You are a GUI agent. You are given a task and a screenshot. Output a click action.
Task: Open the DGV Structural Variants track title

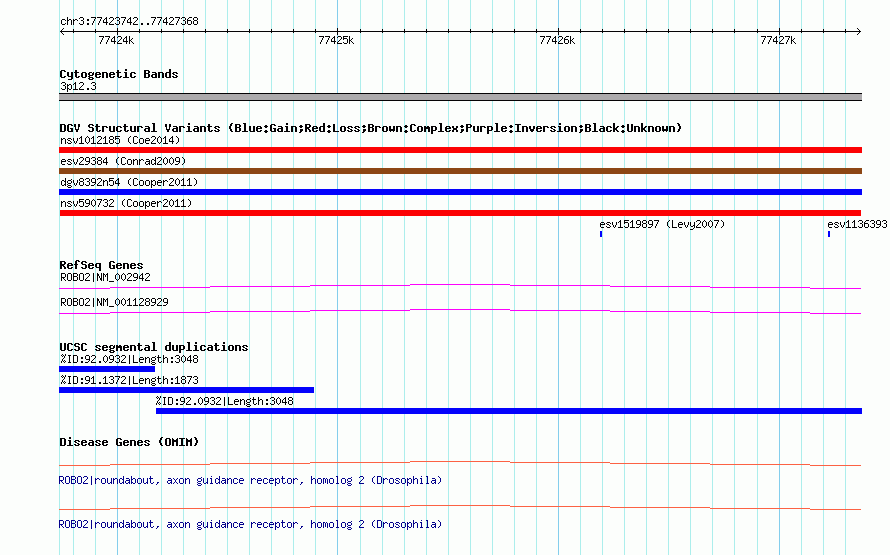tap(370, 128)
